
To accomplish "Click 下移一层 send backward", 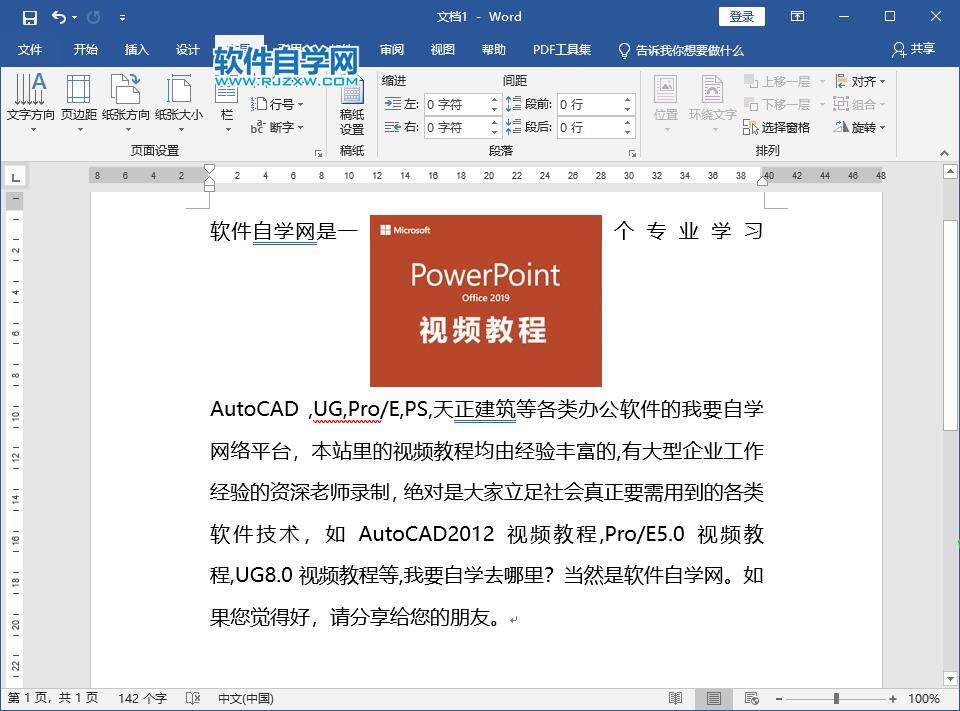I will pos(778,105).
